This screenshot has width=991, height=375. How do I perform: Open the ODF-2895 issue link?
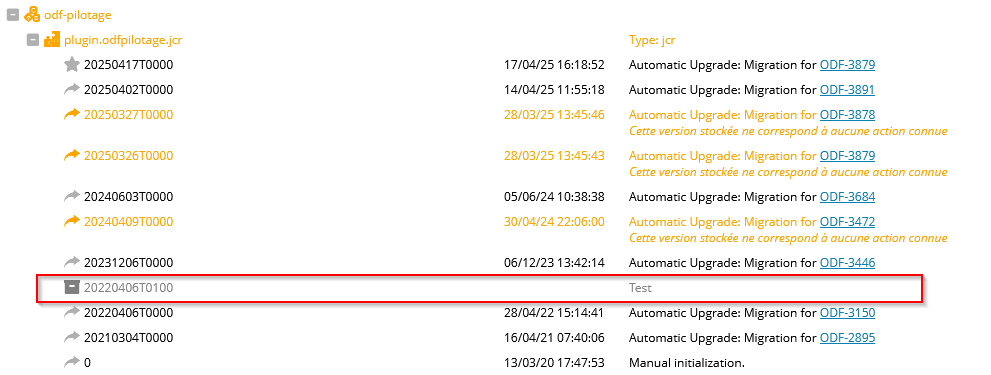coord(847,338)
